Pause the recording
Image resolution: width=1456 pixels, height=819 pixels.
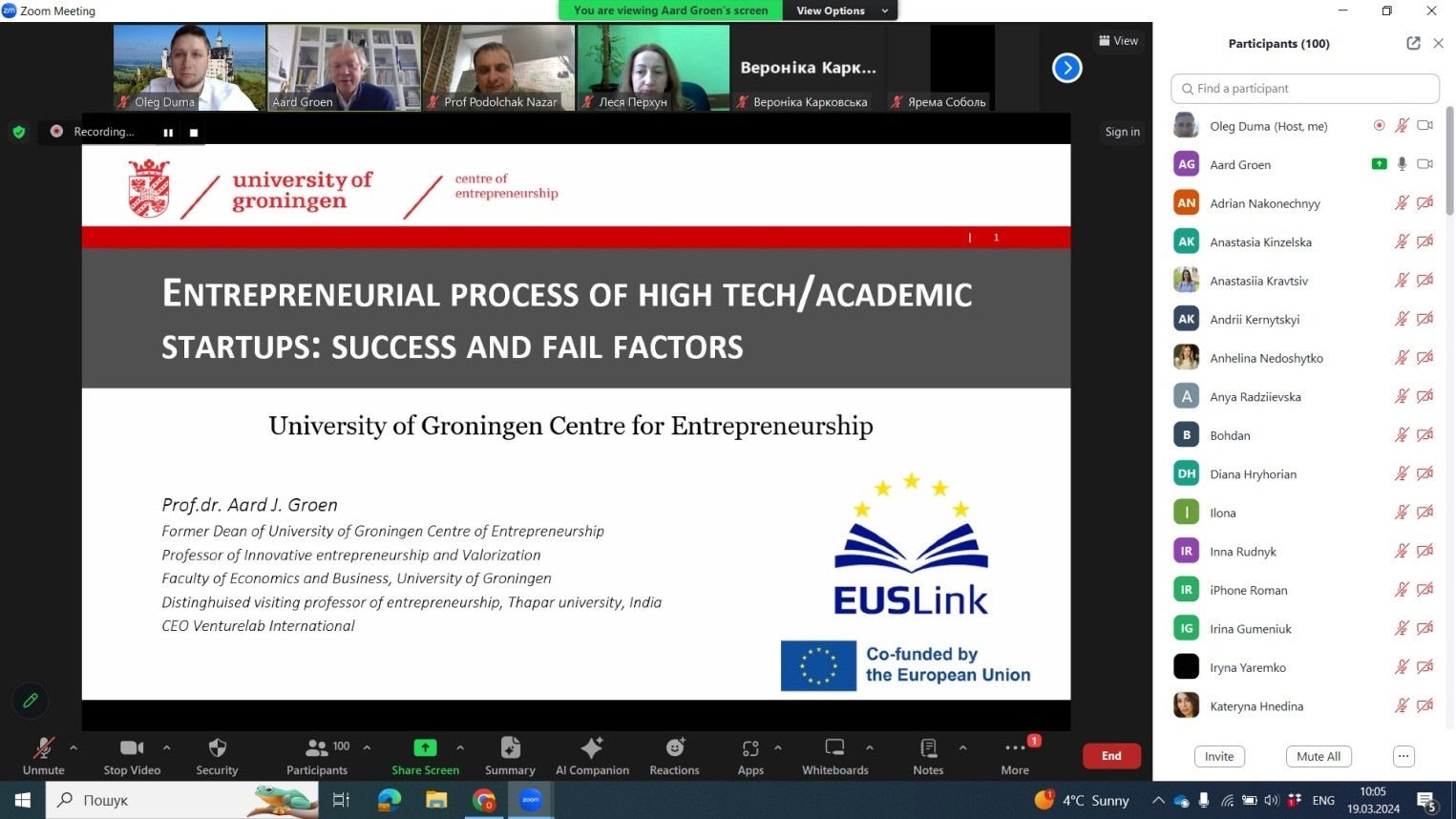pos(168,133)
